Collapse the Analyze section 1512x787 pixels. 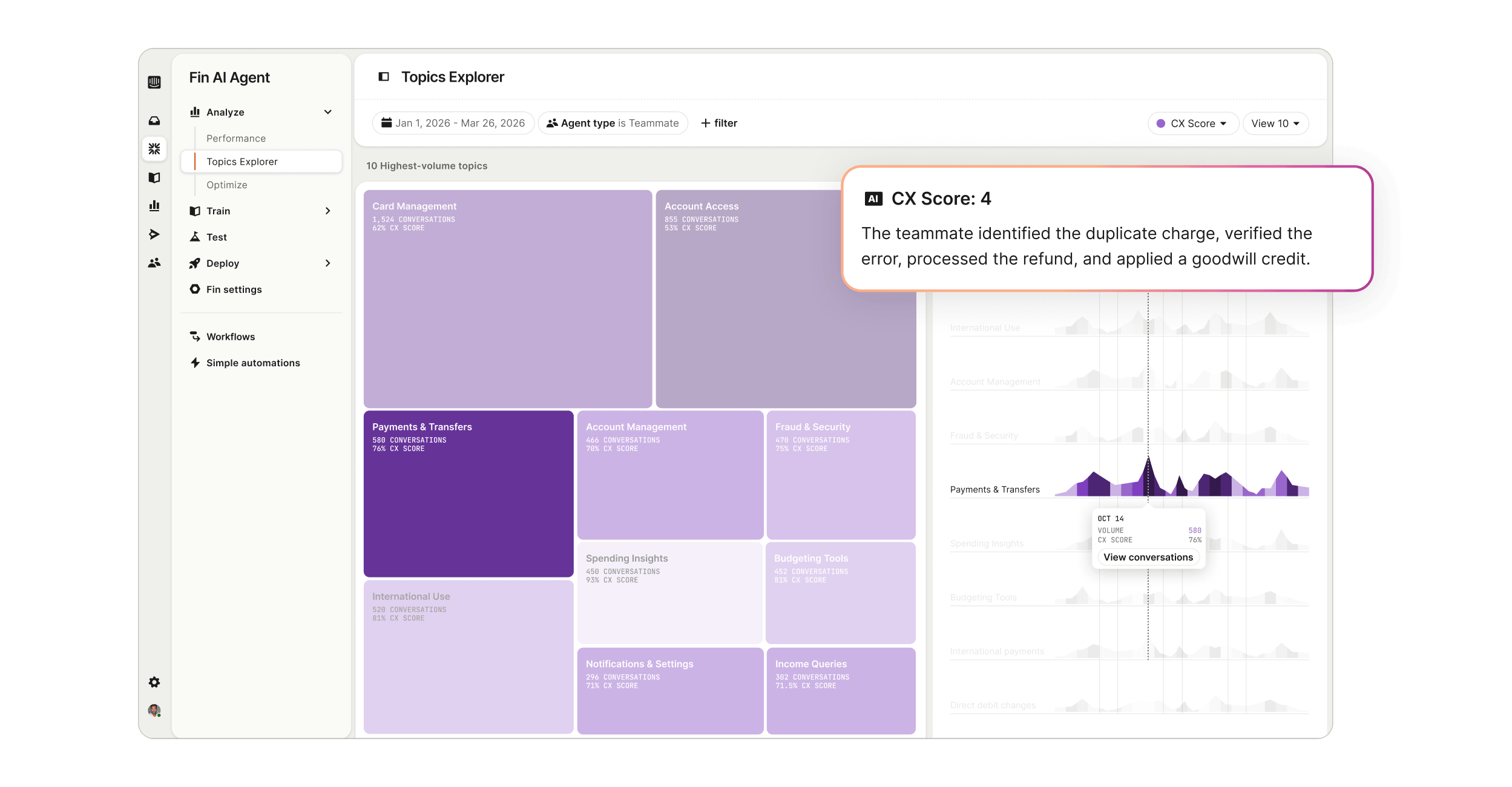click(x=328, y=112)
